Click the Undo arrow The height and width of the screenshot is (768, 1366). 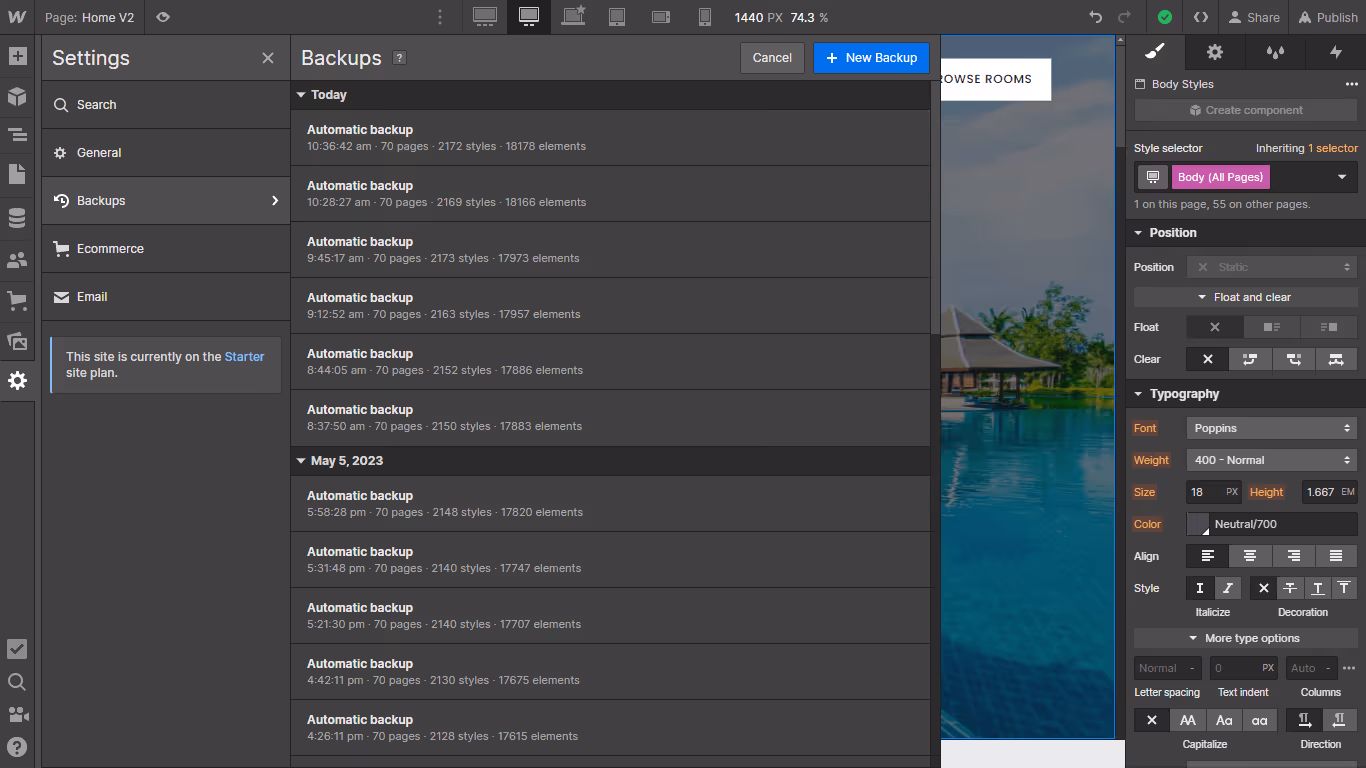tap(1096, 17)
